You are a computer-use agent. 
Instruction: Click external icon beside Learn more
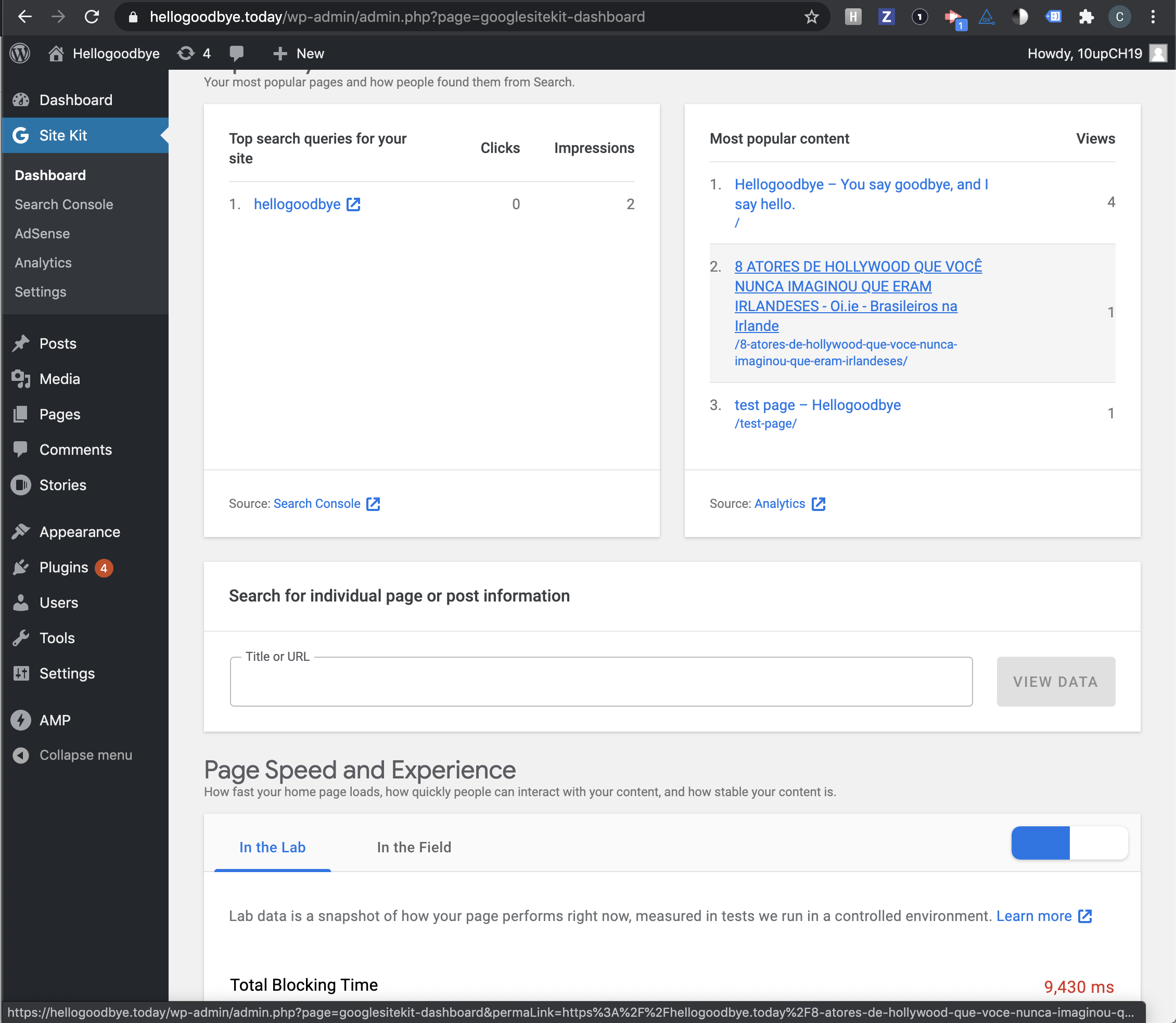point(1084,916)
